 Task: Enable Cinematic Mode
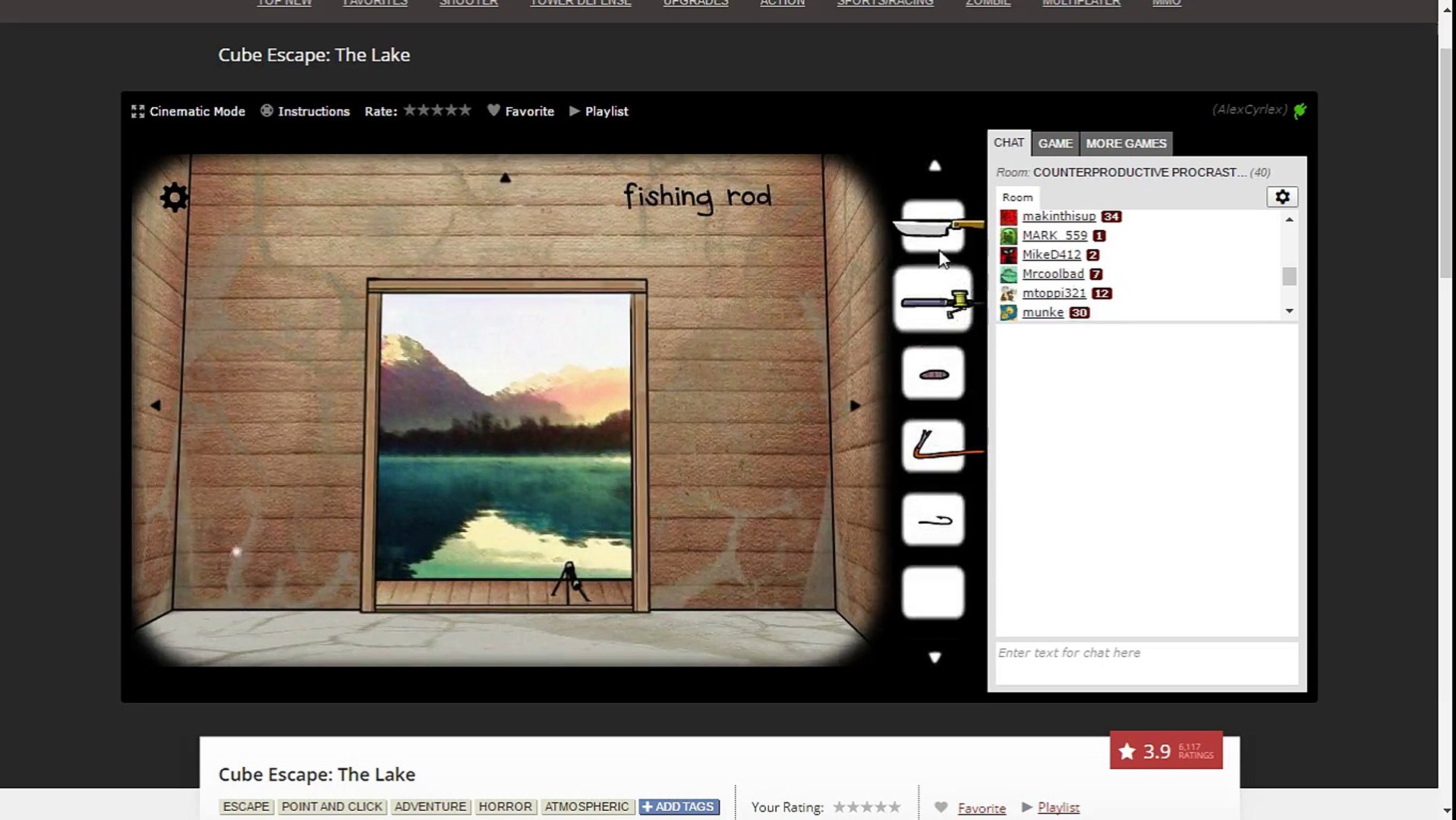coord(188,112)
